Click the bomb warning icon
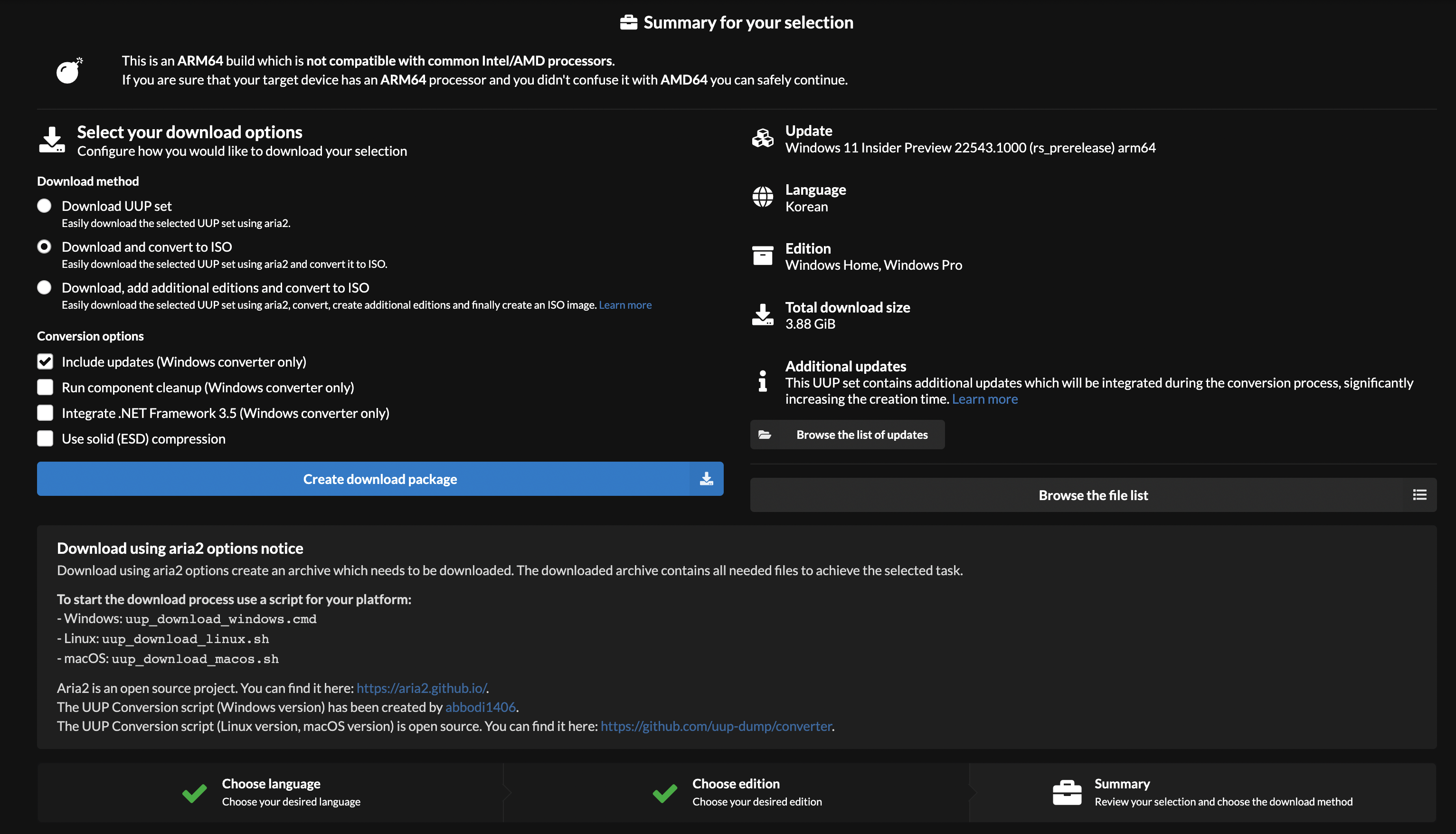Image resolution: width=1456 pixels, height=834 pixels. pyautogui.click(x=69, y=70)
